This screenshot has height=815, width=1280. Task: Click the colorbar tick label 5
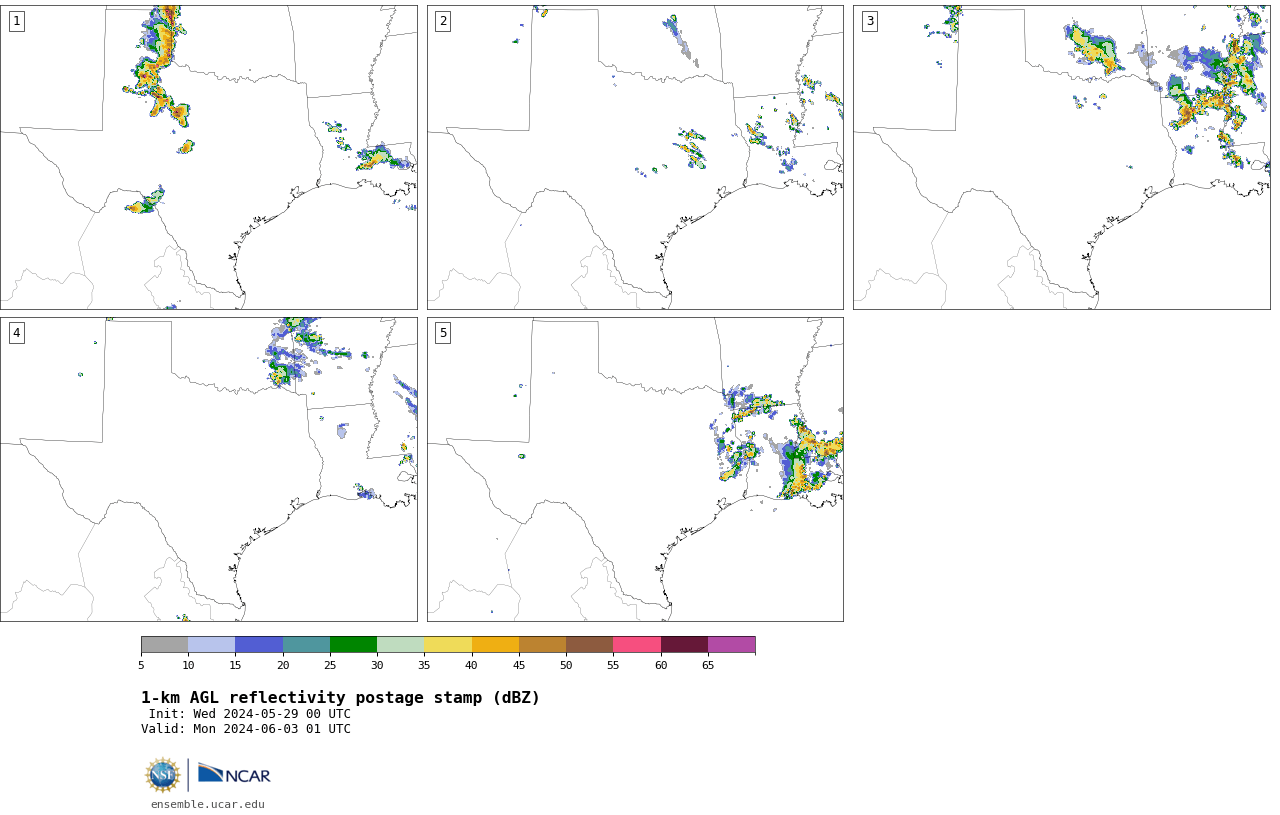(x=141, y=666)
